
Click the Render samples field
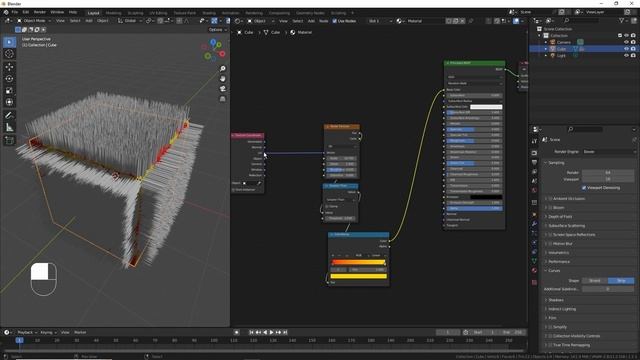point(608,172)
